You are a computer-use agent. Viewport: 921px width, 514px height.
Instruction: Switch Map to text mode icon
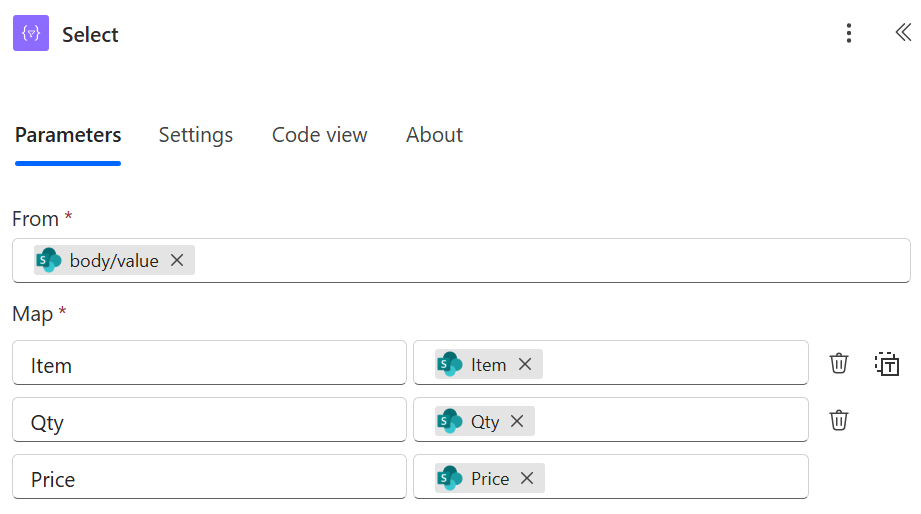click(887, 363)
